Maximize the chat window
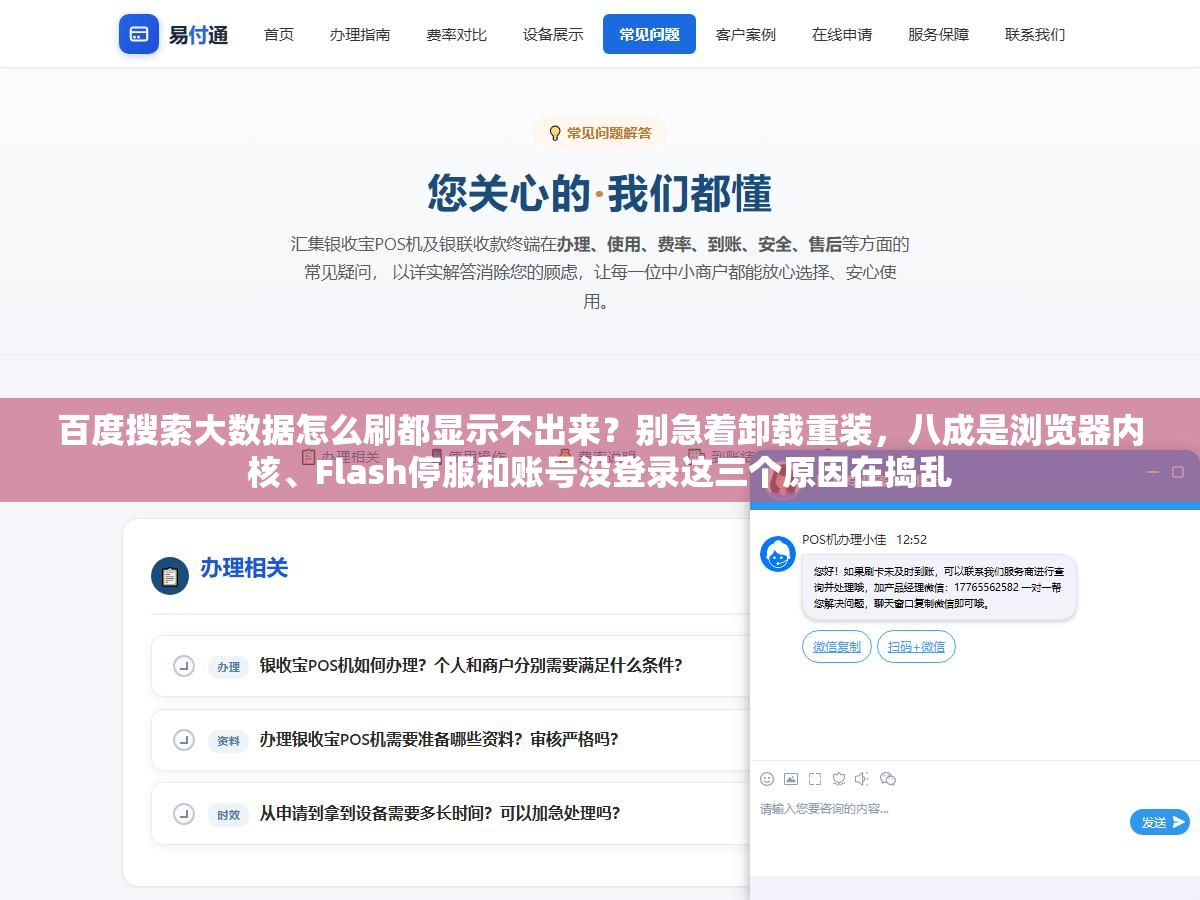 coord(1178,472)
